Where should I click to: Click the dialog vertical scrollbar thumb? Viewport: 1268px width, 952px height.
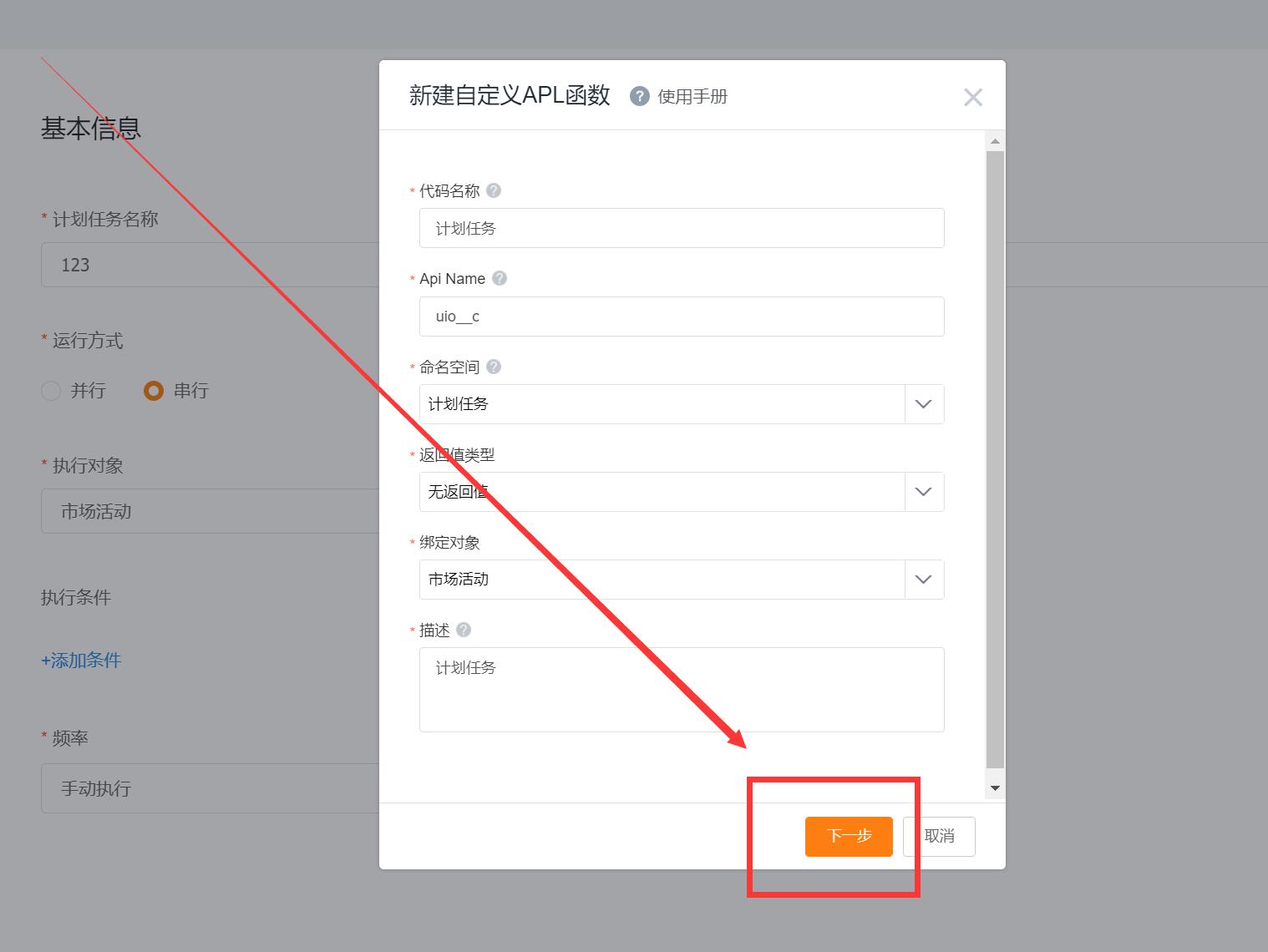pos(995,459)
